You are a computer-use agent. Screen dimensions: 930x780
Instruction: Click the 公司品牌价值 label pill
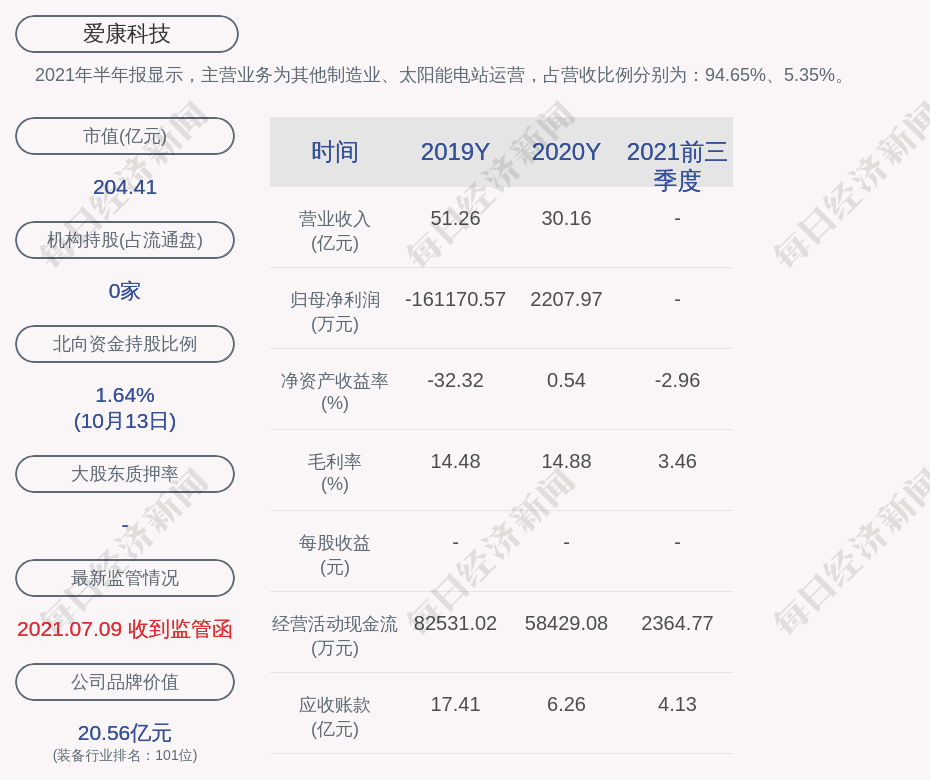[x=125, y=682]
